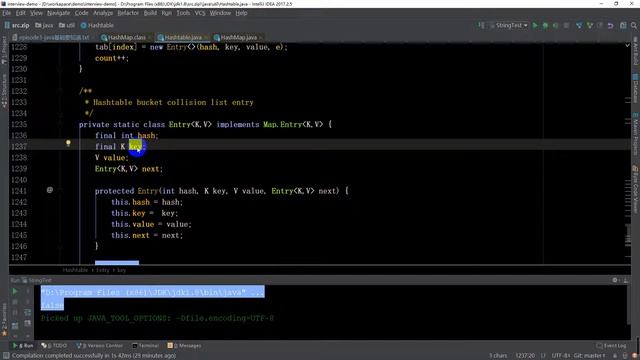This screenshot has height=360, width=640.
Task: Run with coverage icon in toolbar
Action: pyautogui.click(x=556, y=25)
